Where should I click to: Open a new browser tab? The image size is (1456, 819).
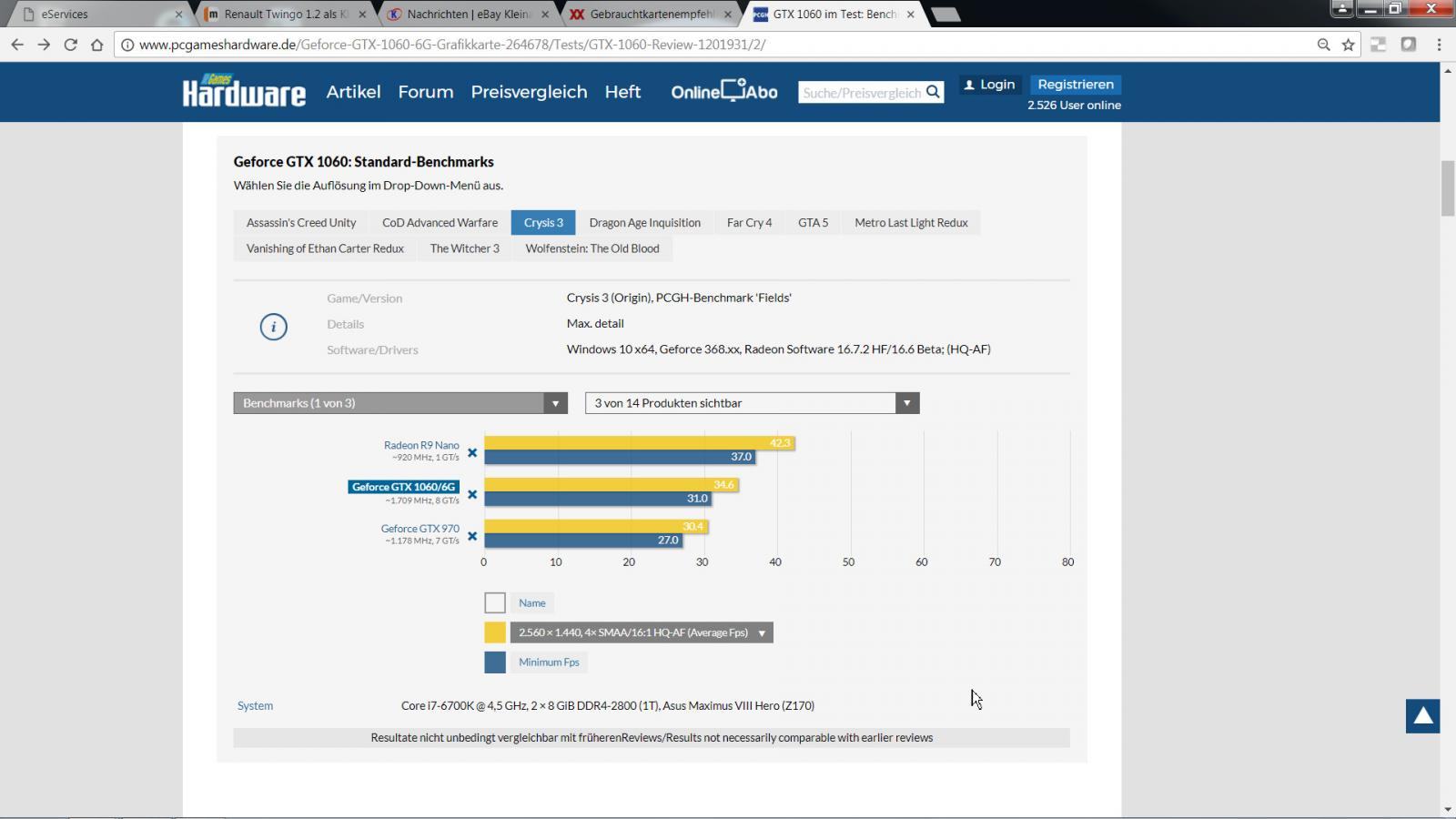coord(946,15)
